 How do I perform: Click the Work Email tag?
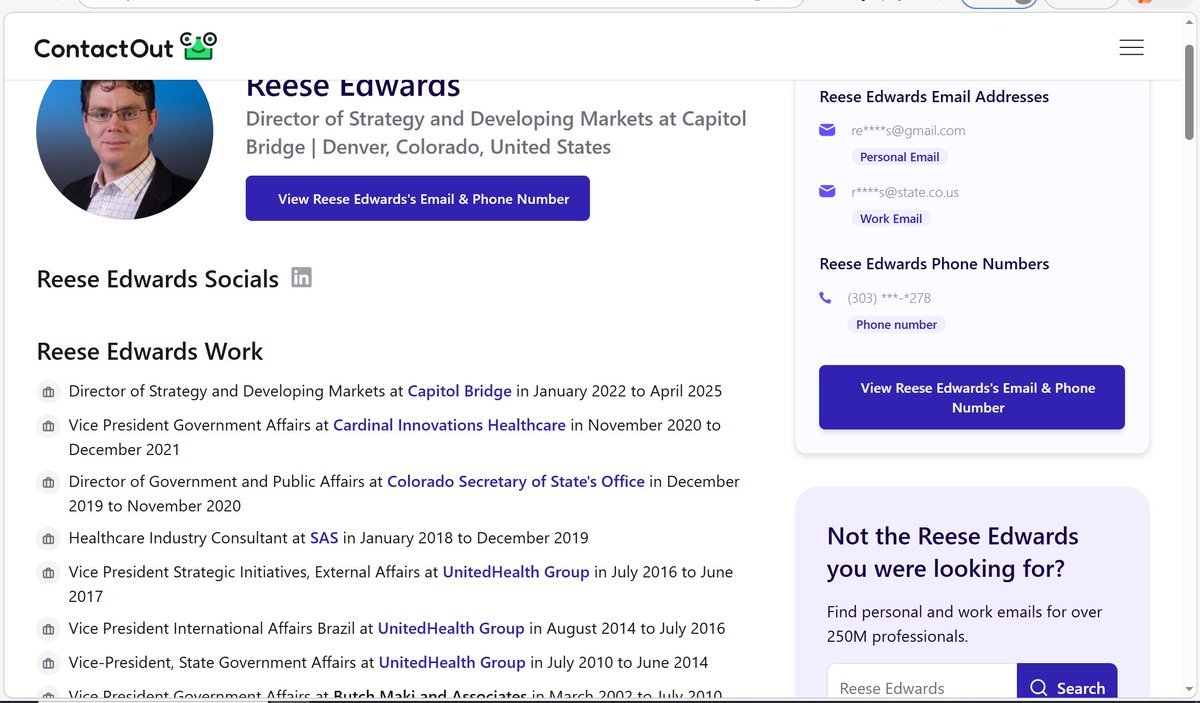(891, 218)
